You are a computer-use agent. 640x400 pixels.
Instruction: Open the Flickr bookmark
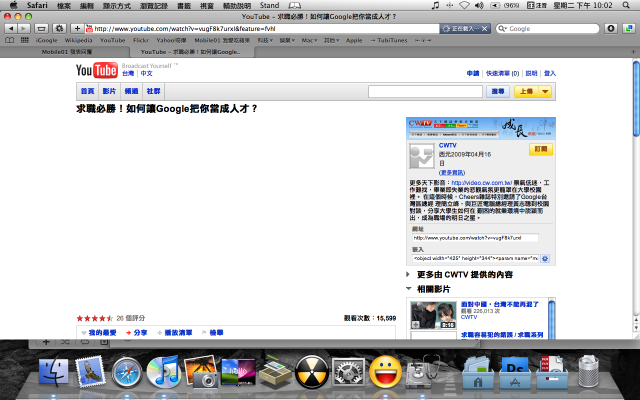click(141, 40)
